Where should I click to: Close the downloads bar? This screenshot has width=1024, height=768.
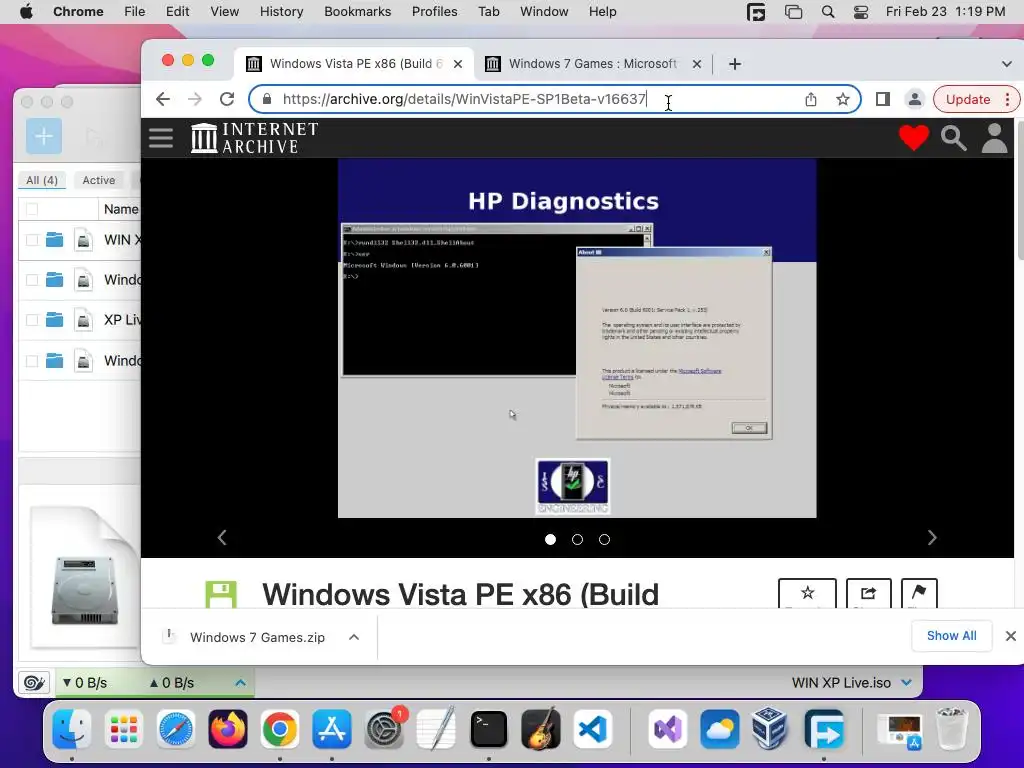tap(1010, 636)
